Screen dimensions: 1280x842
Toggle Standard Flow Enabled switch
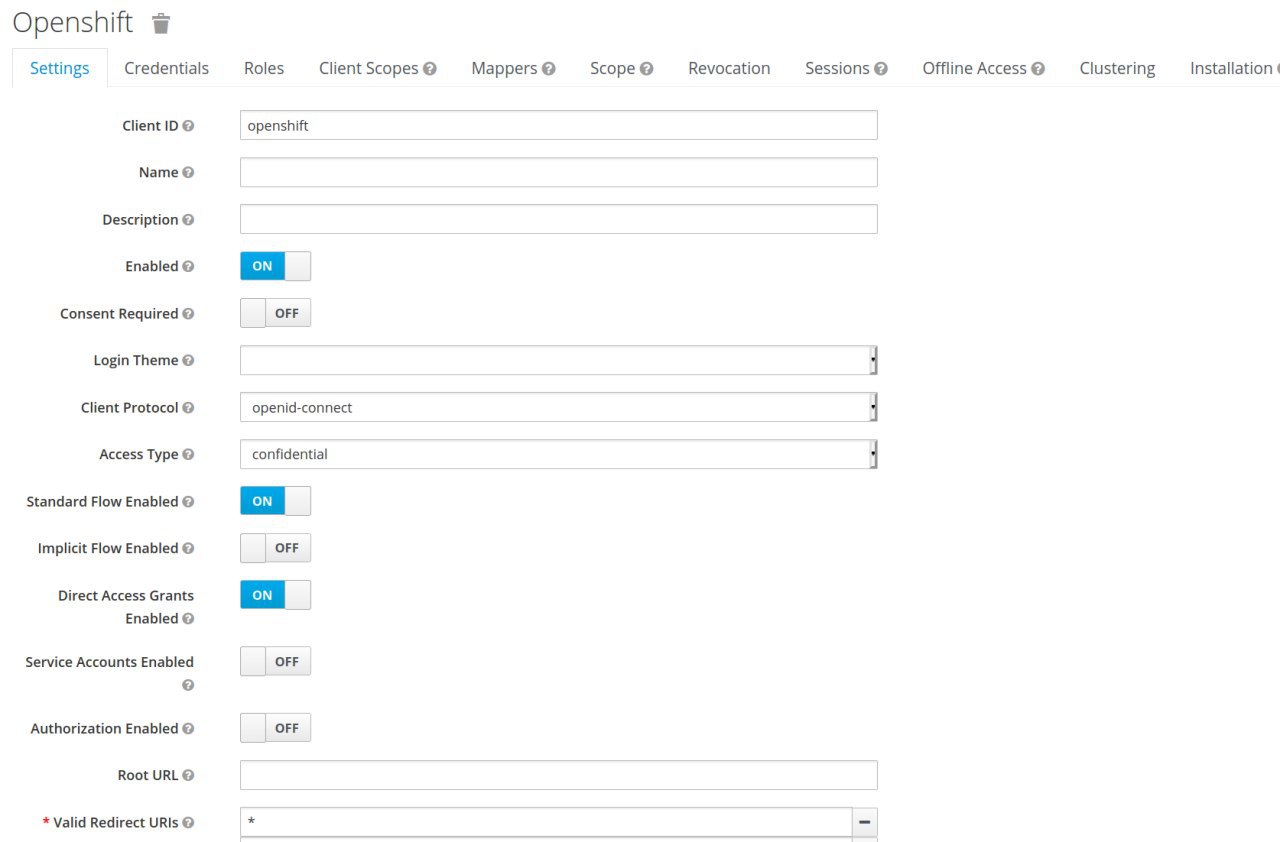tap(275, 501)
